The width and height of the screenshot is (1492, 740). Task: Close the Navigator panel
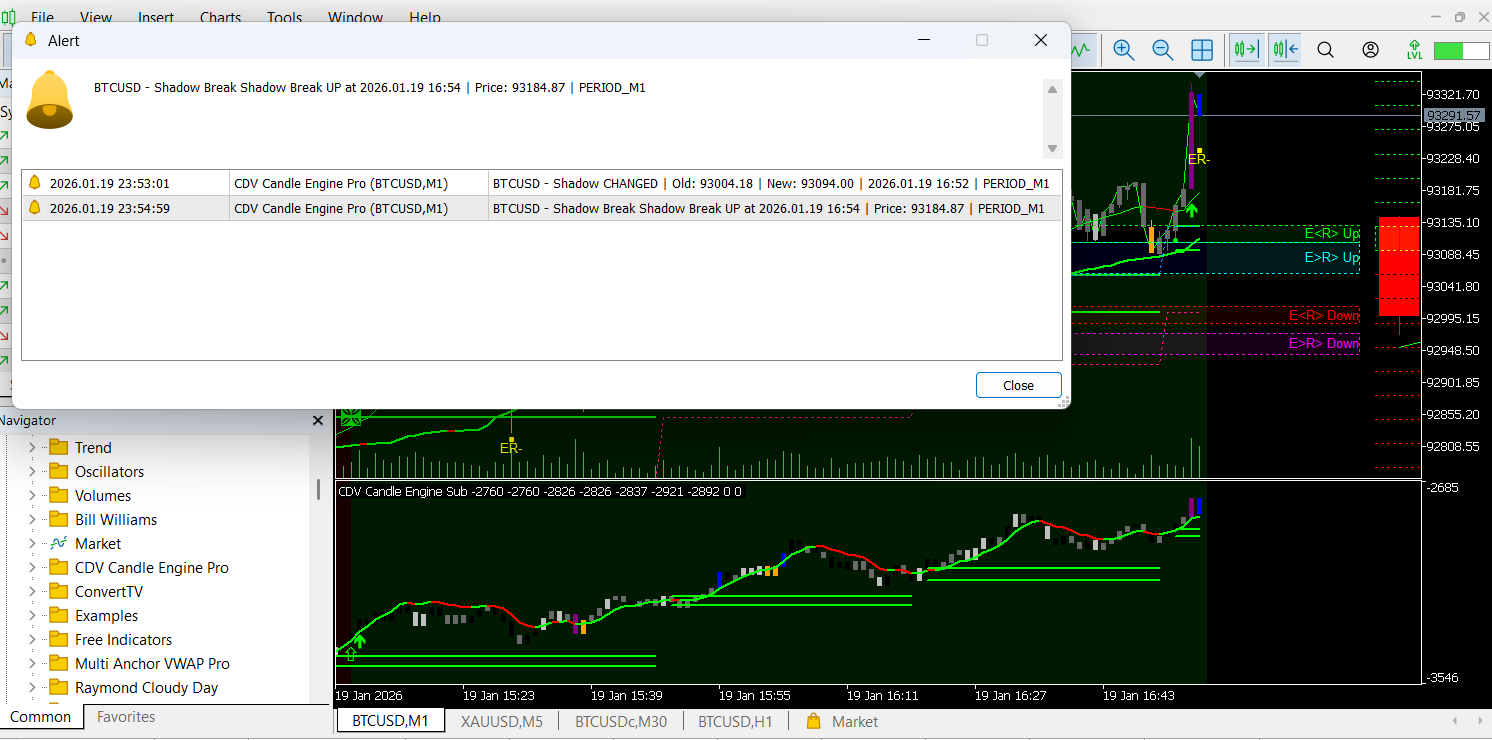click(318, 421)
